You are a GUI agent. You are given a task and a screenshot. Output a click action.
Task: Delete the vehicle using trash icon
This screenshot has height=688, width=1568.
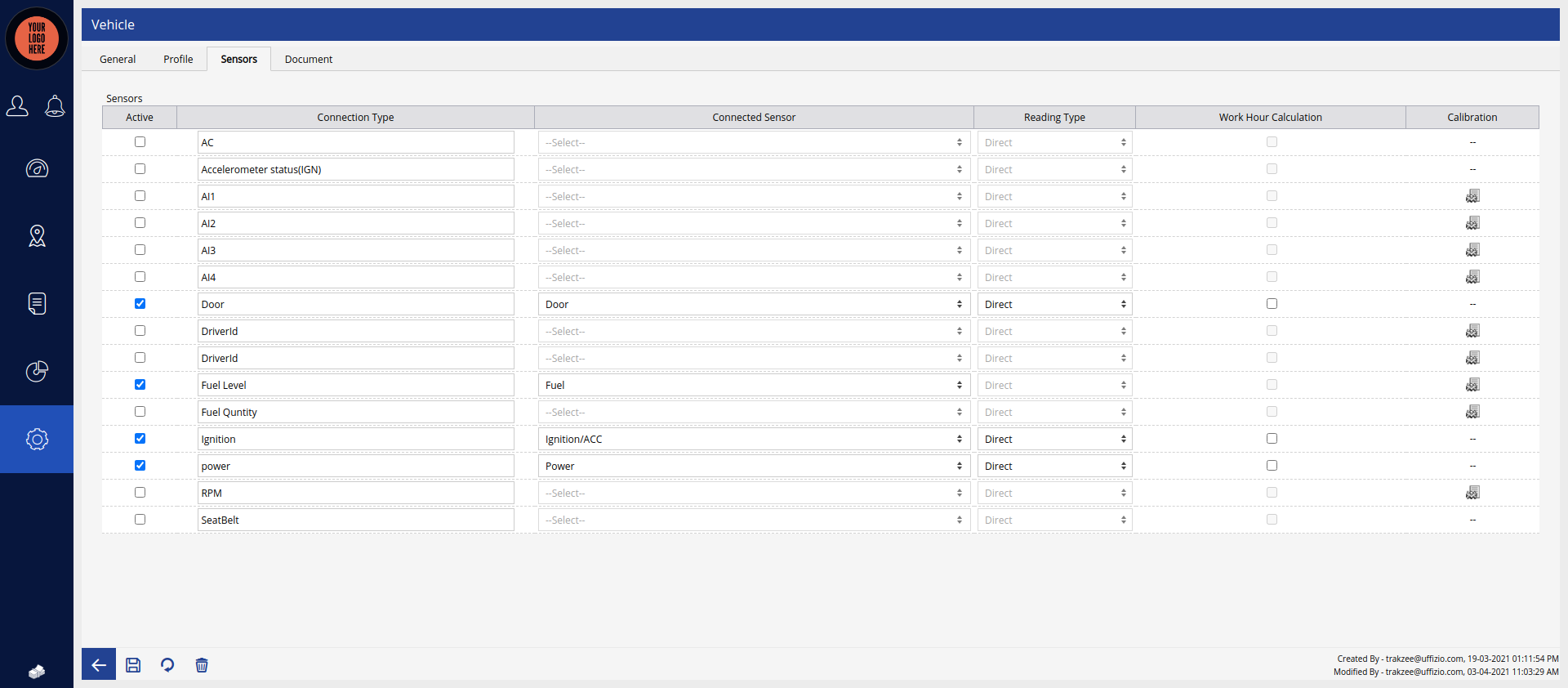click(202, 665)
